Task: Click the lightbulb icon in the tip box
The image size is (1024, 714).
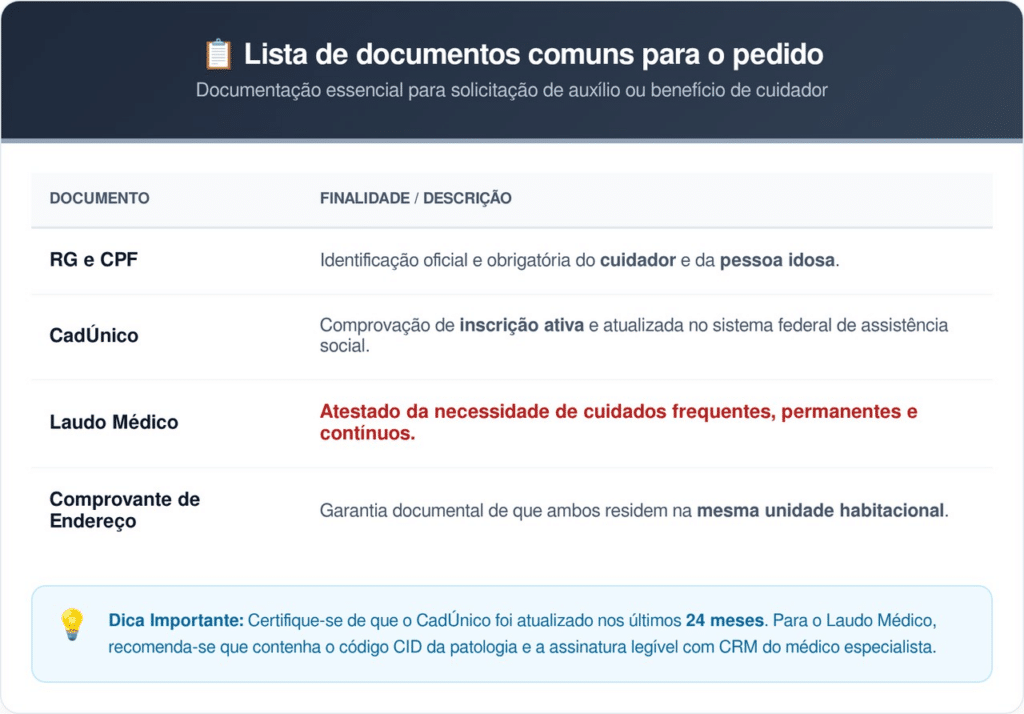Action: pos(72,624)
